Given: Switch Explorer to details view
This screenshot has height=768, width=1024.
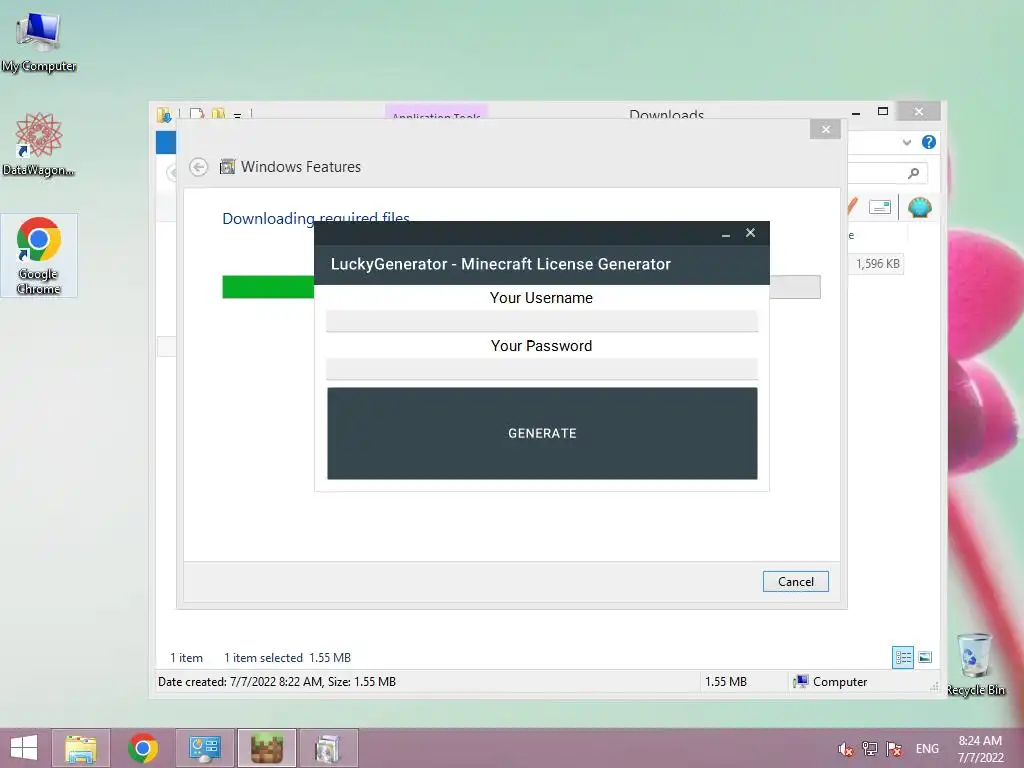Looking at the screenshot, I should point(903,657).
